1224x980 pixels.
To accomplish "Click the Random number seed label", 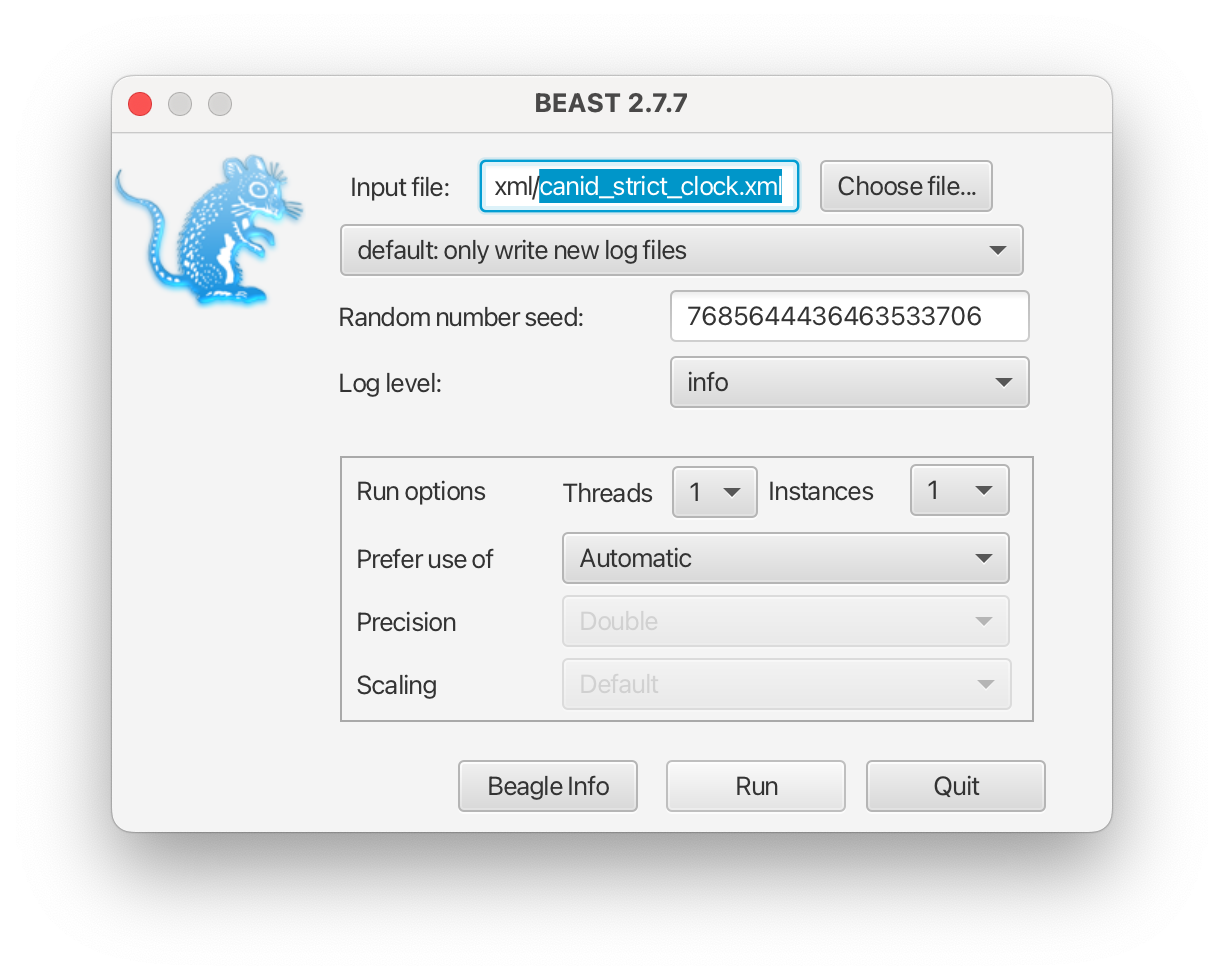I will (x=460, y=318).
